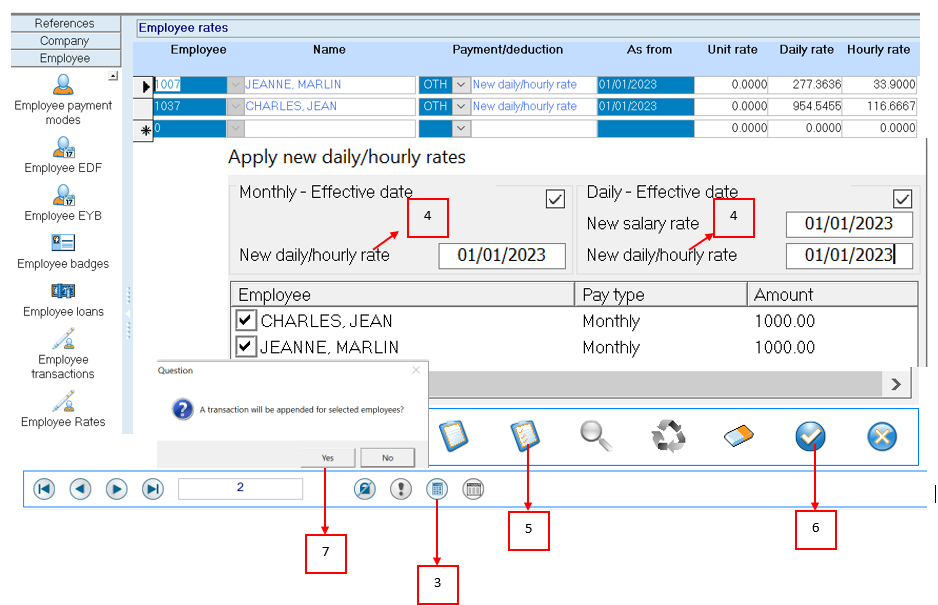
Task: Click Monthly New daily/hourly rate date field
Action: (502, 256)
